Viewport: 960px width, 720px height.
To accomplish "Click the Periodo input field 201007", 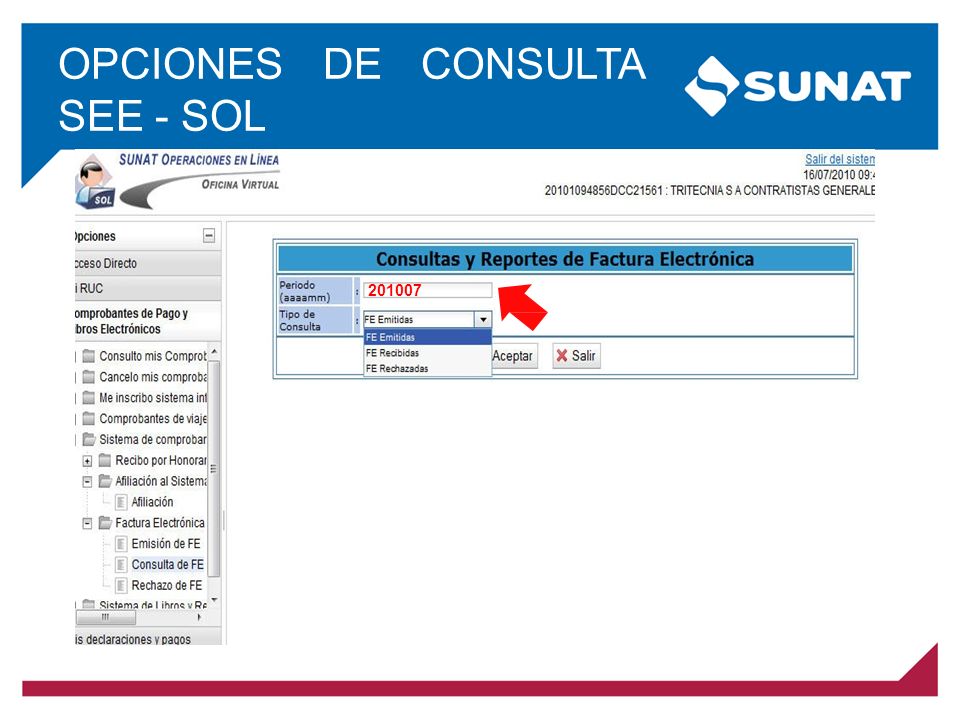I will [427, 290].
